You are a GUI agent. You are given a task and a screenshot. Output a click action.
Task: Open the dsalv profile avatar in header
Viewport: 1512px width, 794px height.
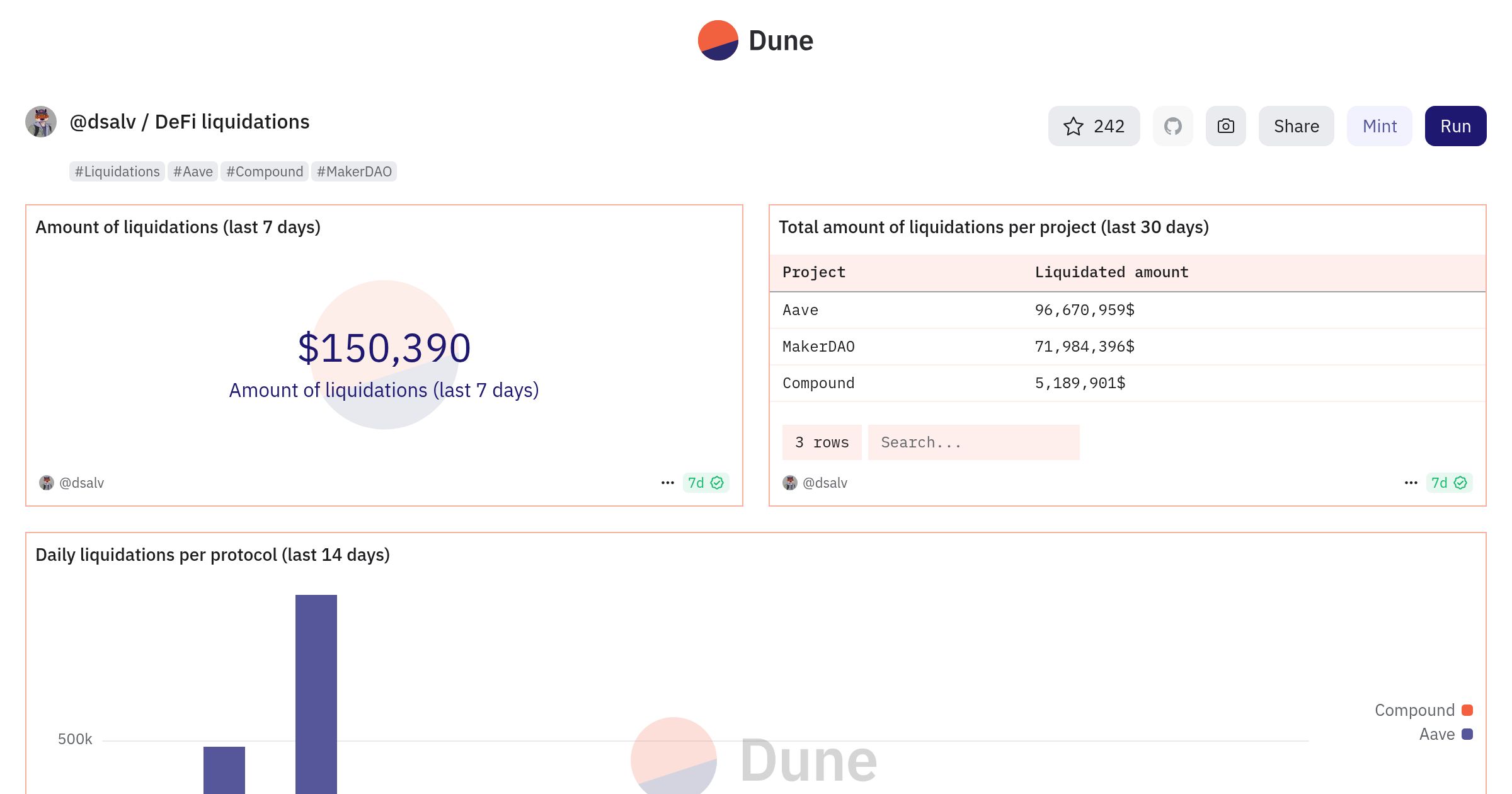click(x=41, y=122)
